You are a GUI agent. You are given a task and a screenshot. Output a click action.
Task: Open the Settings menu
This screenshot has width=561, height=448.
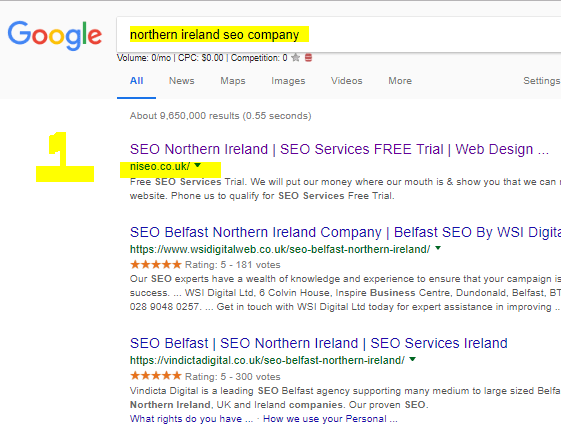pyautogui.click(x=542, y=81)
